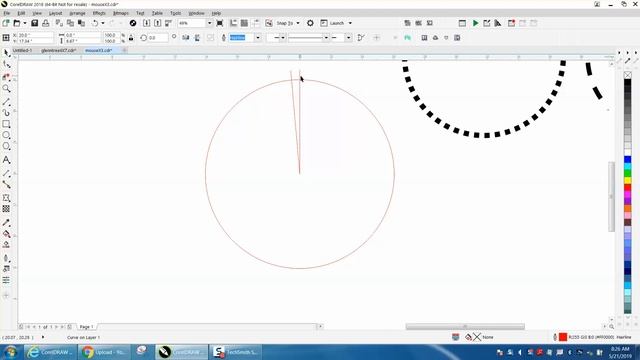Select the Ellipse tool
640x360 pixels.
click(x=7, y=135)
